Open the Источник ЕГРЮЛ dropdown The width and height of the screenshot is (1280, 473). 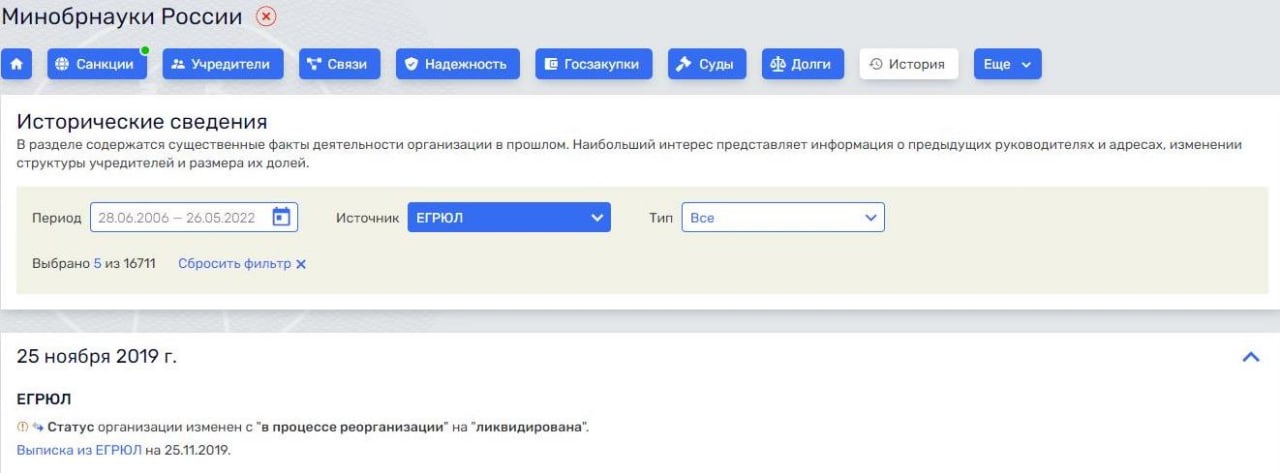click(509, 217)
